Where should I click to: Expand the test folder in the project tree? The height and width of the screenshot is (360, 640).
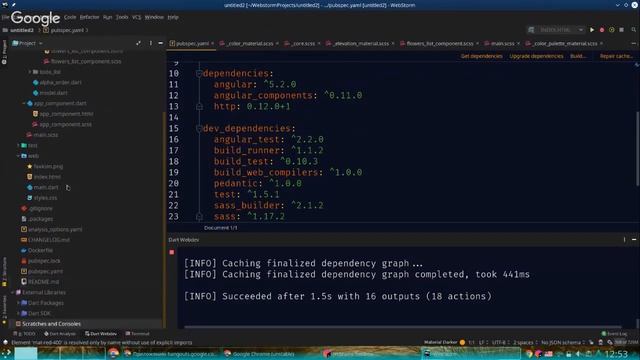18,145
